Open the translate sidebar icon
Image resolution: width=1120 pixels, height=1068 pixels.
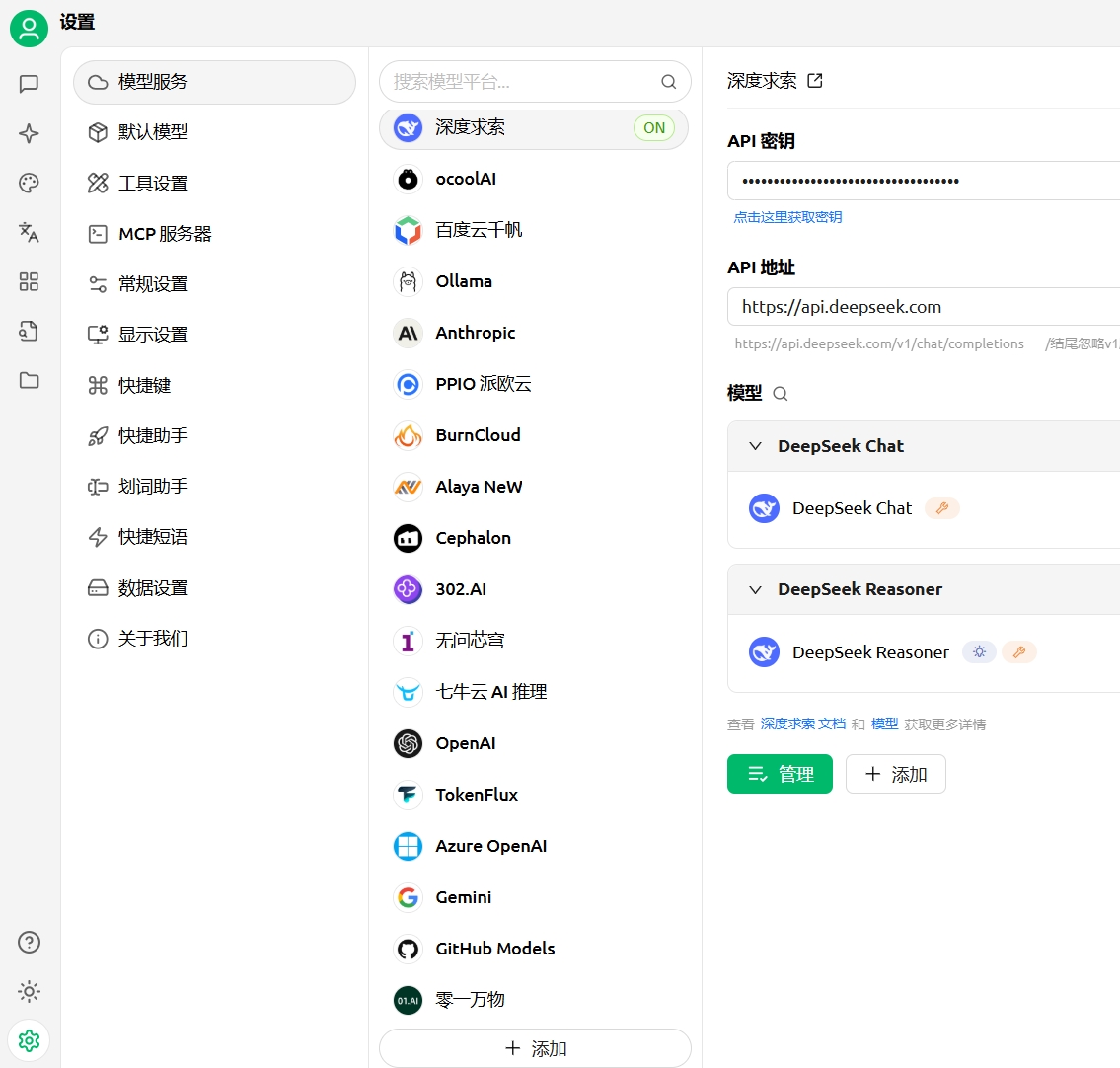click(x=29, y=232)
